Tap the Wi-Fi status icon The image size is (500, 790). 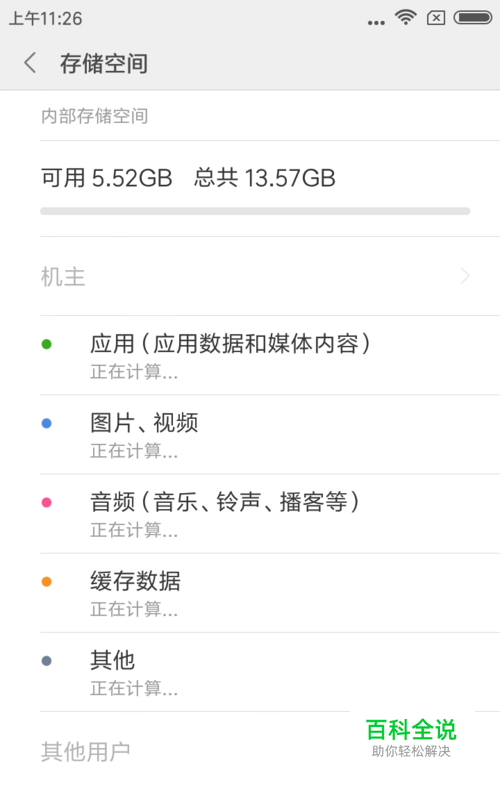(406, 18)
